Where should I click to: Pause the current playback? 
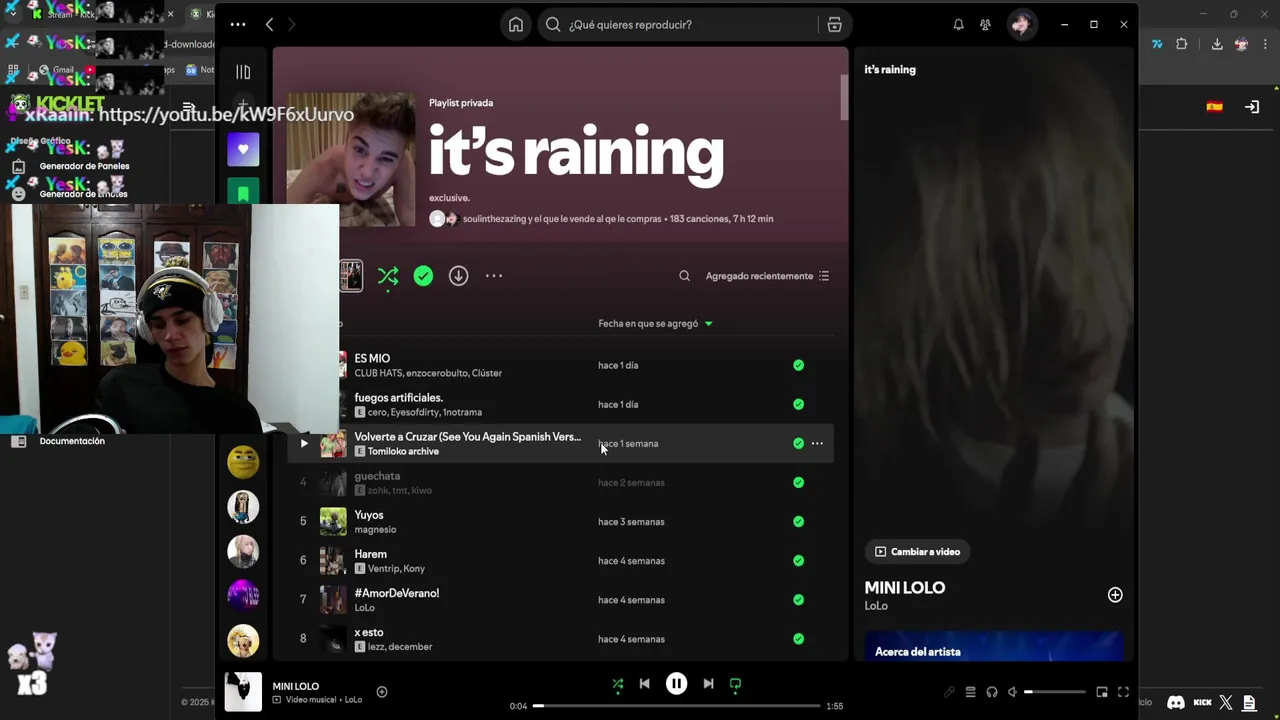(676, 684)
